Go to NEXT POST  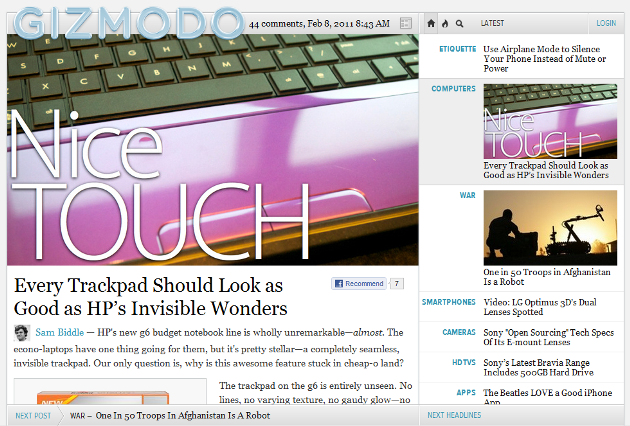click(33, 416)
